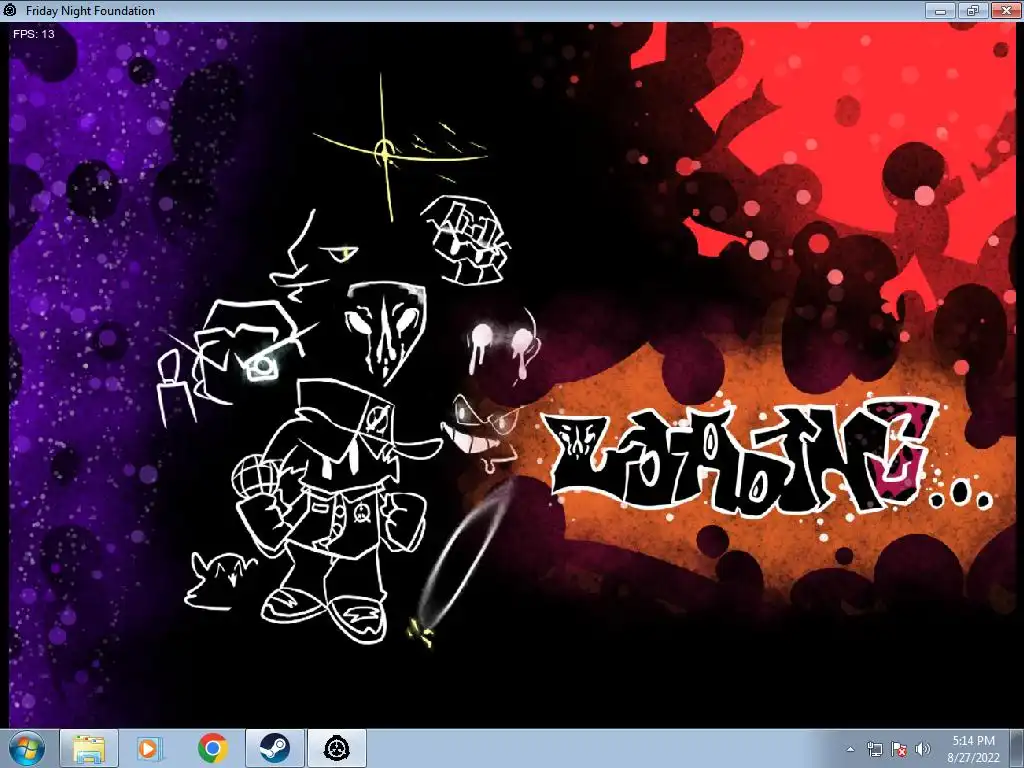Click the graffiti Loading... text
Screen dimensions: 1024x768
click(769, 456)
